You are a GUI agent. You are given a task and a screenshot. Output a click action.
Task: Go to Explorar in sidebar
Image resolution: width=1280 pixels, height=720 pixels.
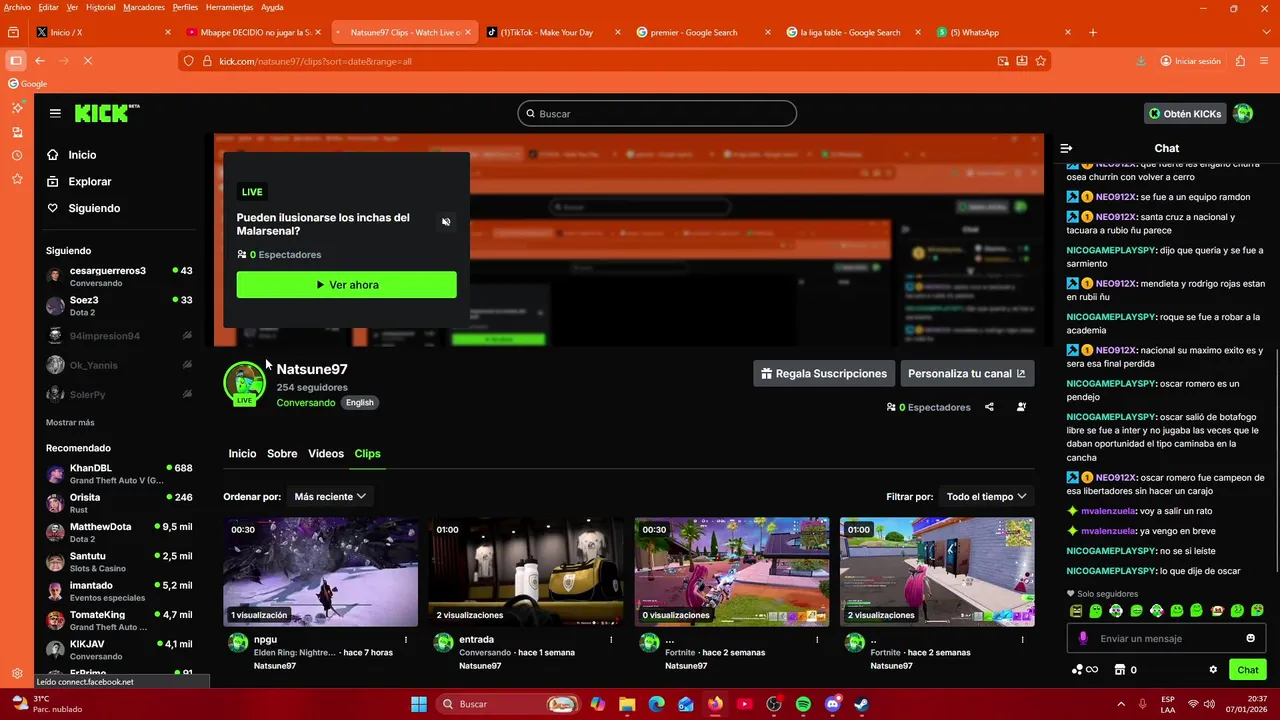point(89,181)
